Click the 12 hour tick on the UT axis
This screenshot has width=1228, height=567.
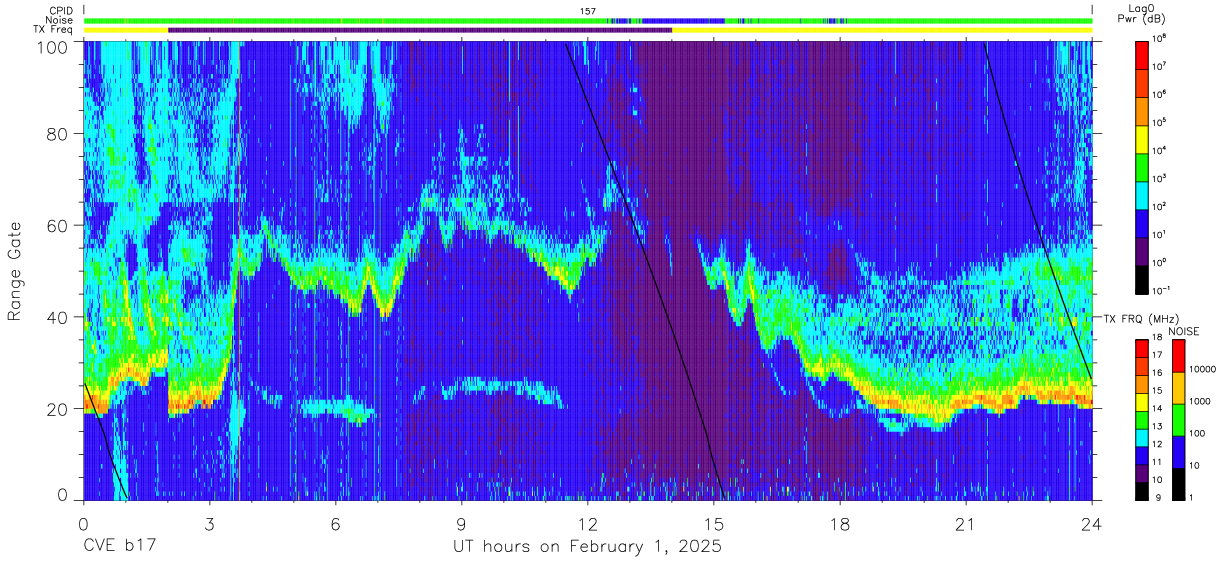tap(588, 524)
